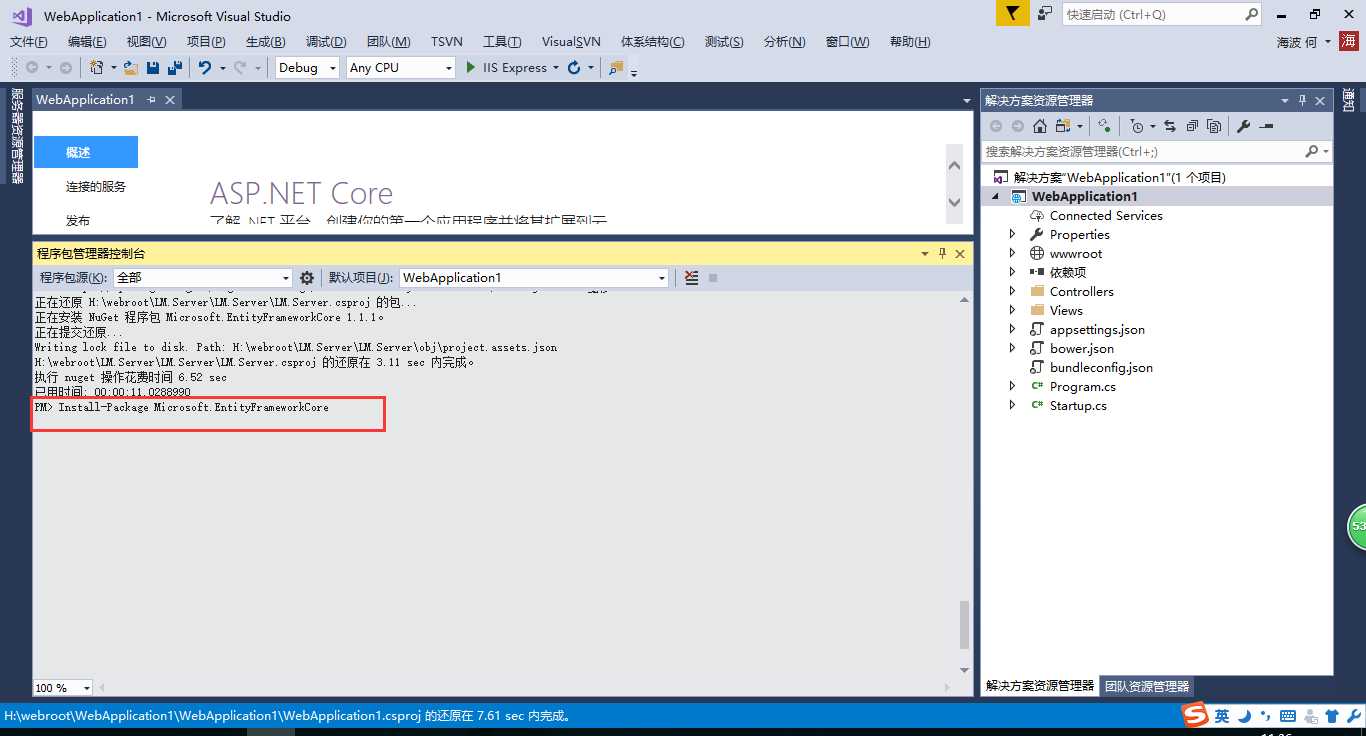The image size is (1366, 736).
Task: Open the IIS Express launch target dropdown arrow
Action: point(555,68)
